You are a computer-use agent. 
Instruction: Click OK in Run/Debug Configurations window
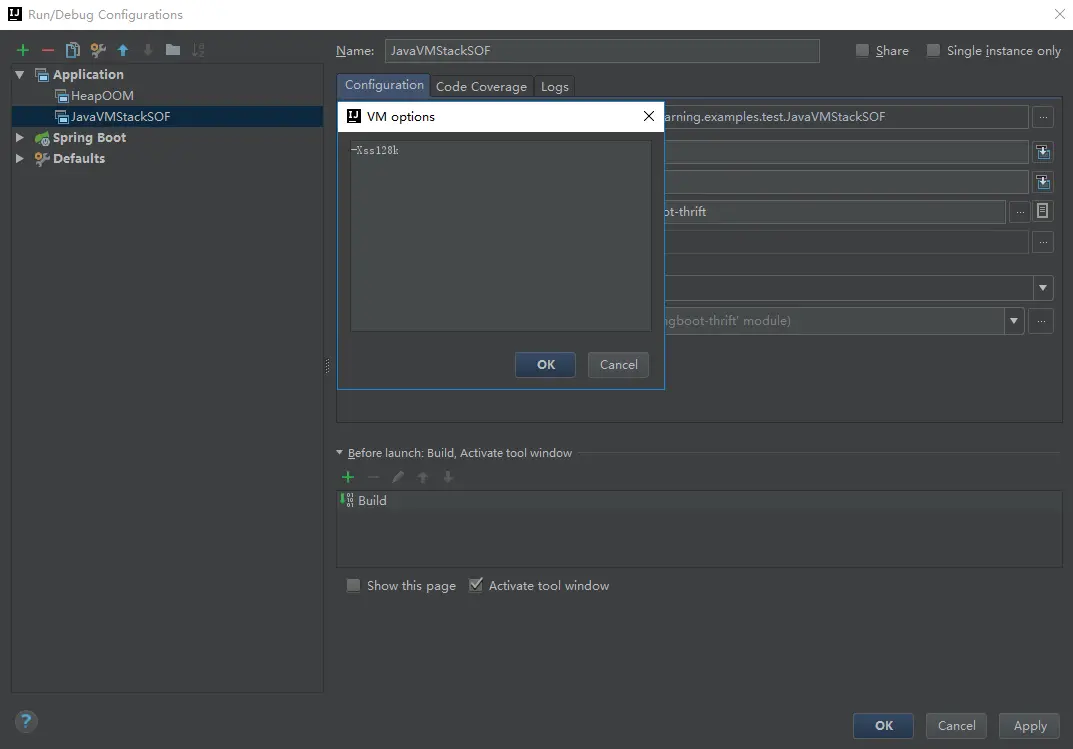(x=883, y=726)
